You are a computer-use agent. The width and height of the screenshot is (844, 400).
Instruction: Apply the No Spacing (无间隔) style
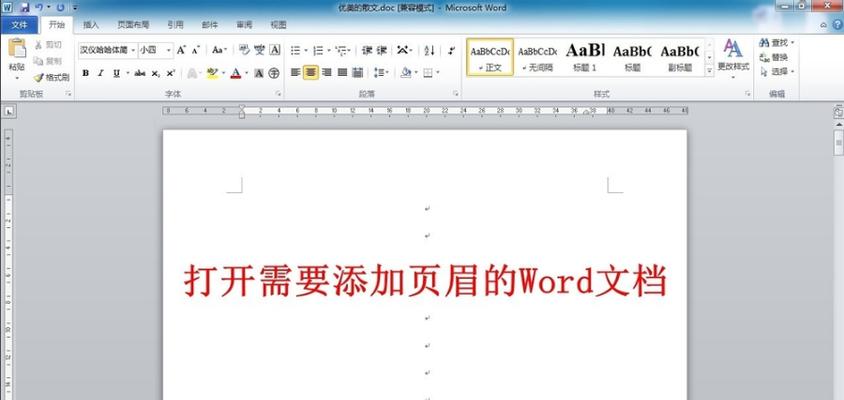pyautogui.click(x=537, y=57)
